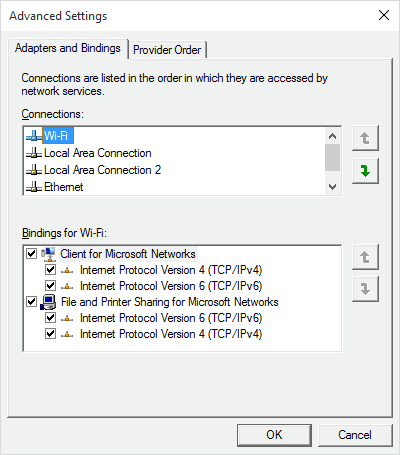The width and height of the screenshot is (400, 455).
Task: Switch to the Provider Order tab
Action: pos(167,50)
